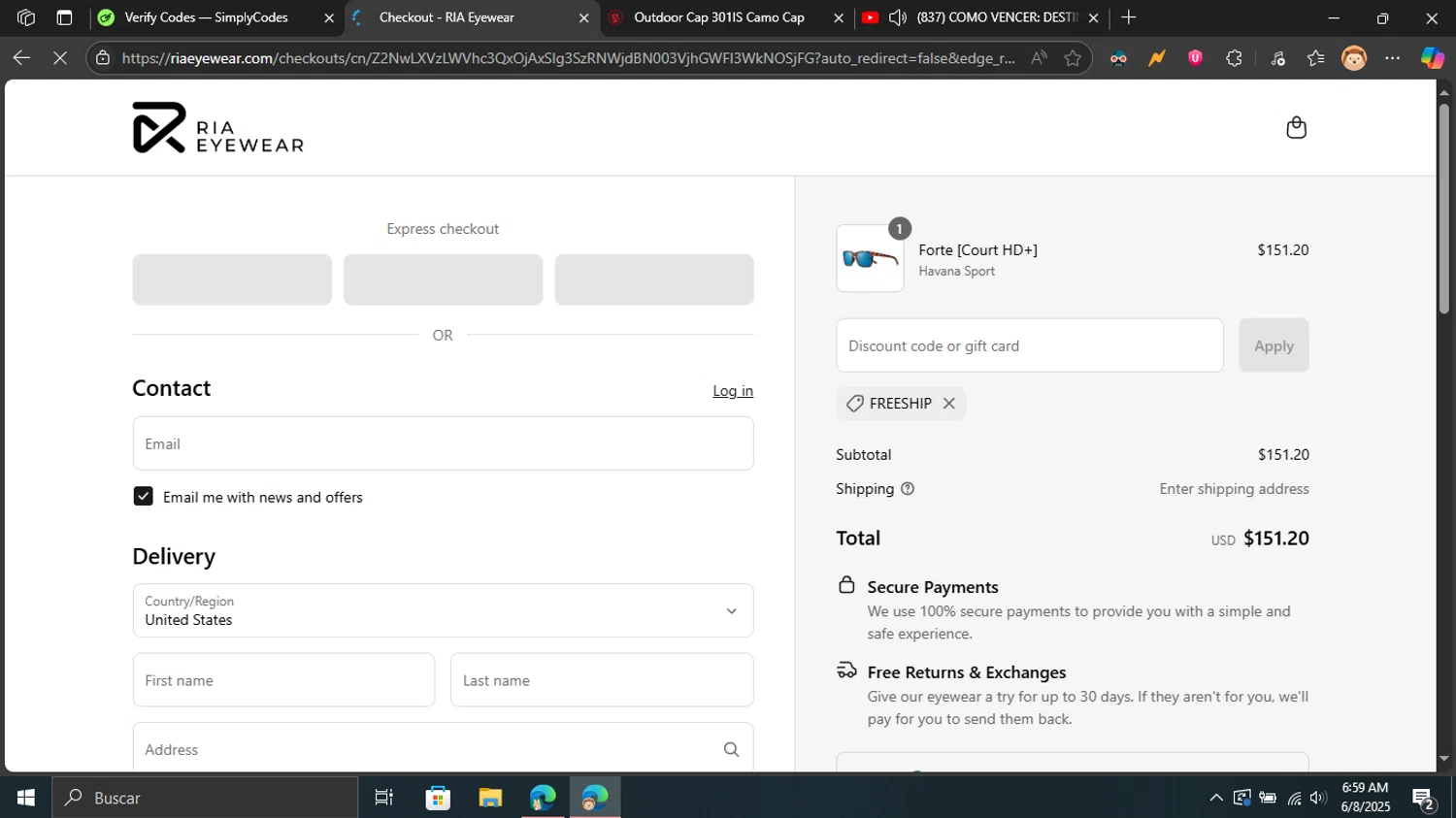Mute the YouTube tab audio

point(898,17)
